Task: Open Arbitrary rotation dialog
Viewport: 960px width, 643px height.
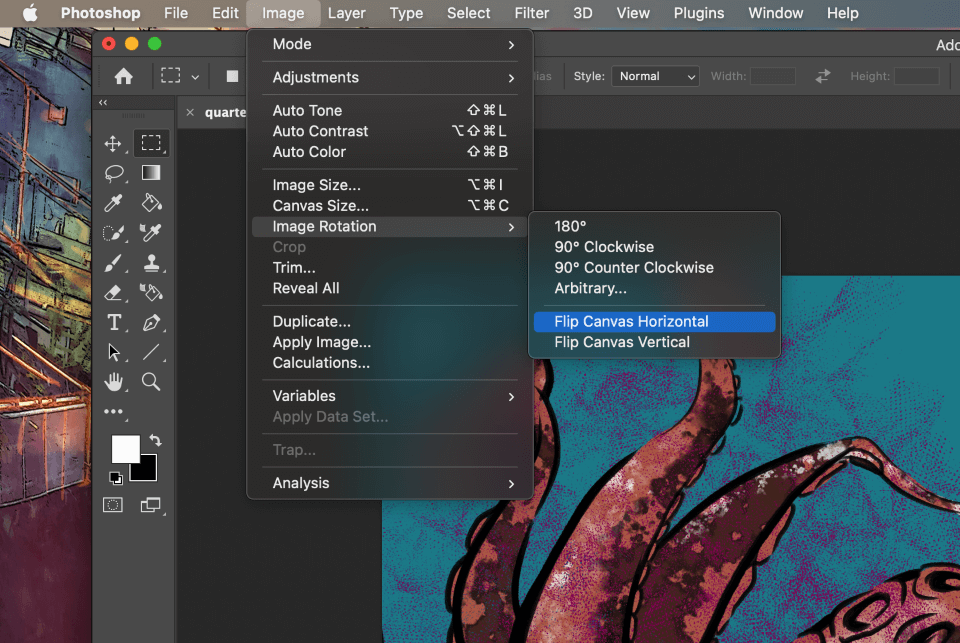Action: tap(654, 288)
